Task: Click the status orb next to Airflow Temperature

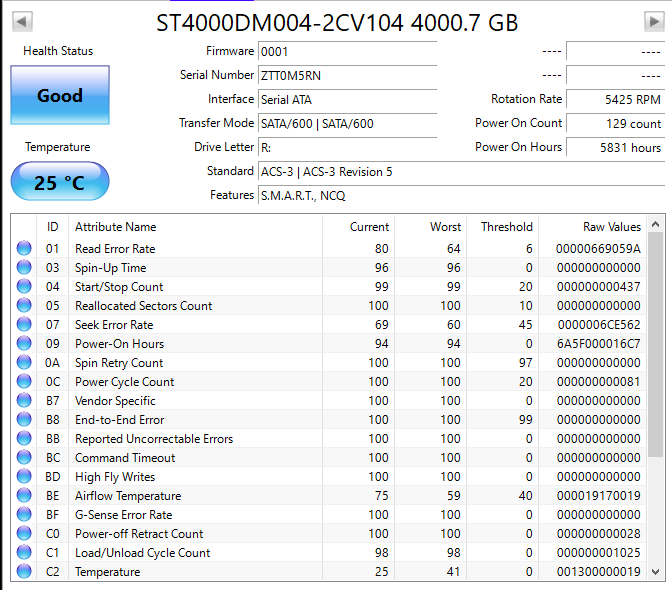Action: point(24,496)
